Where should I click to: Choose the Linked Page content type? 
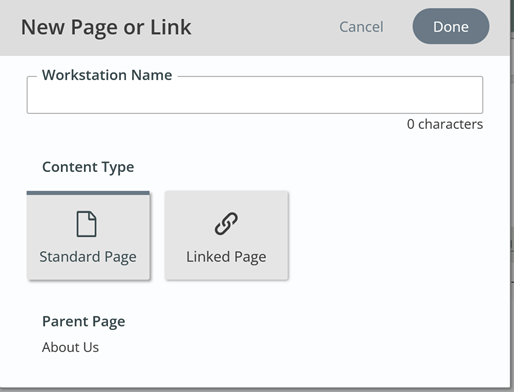tap(226, 235)
